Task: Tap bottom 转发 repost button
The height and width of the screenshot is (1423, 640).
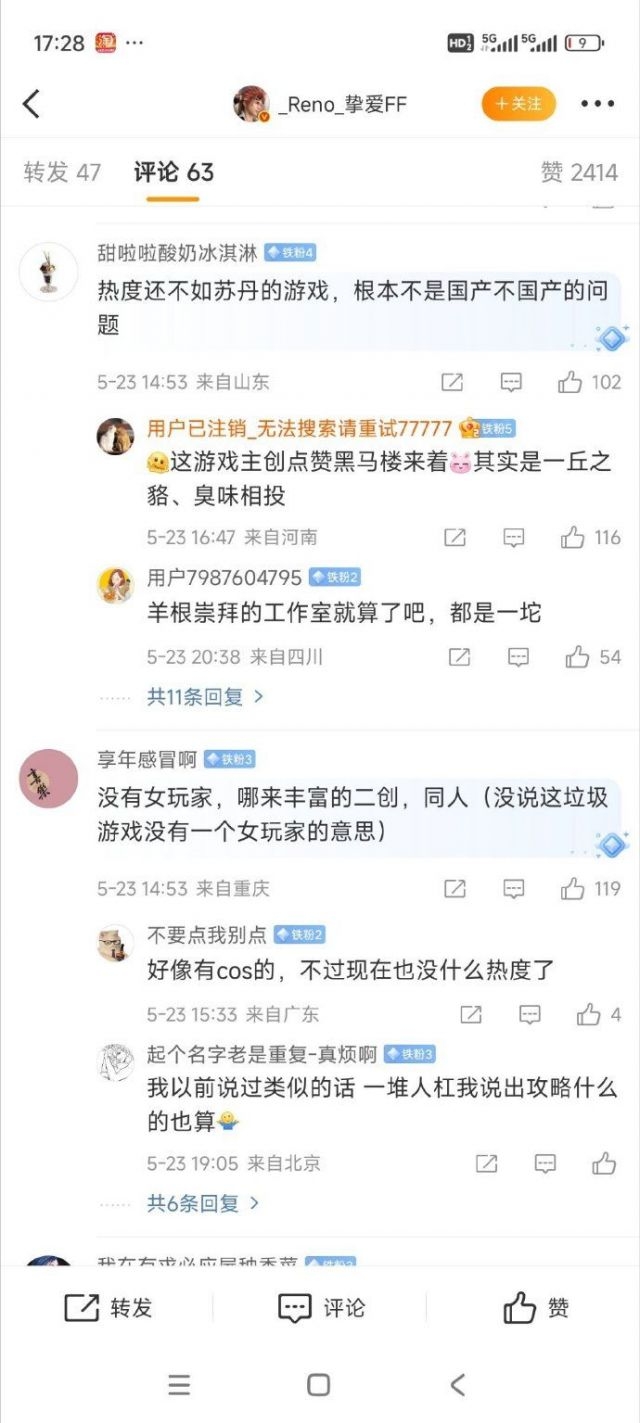Action: [x=107, y=1307]
